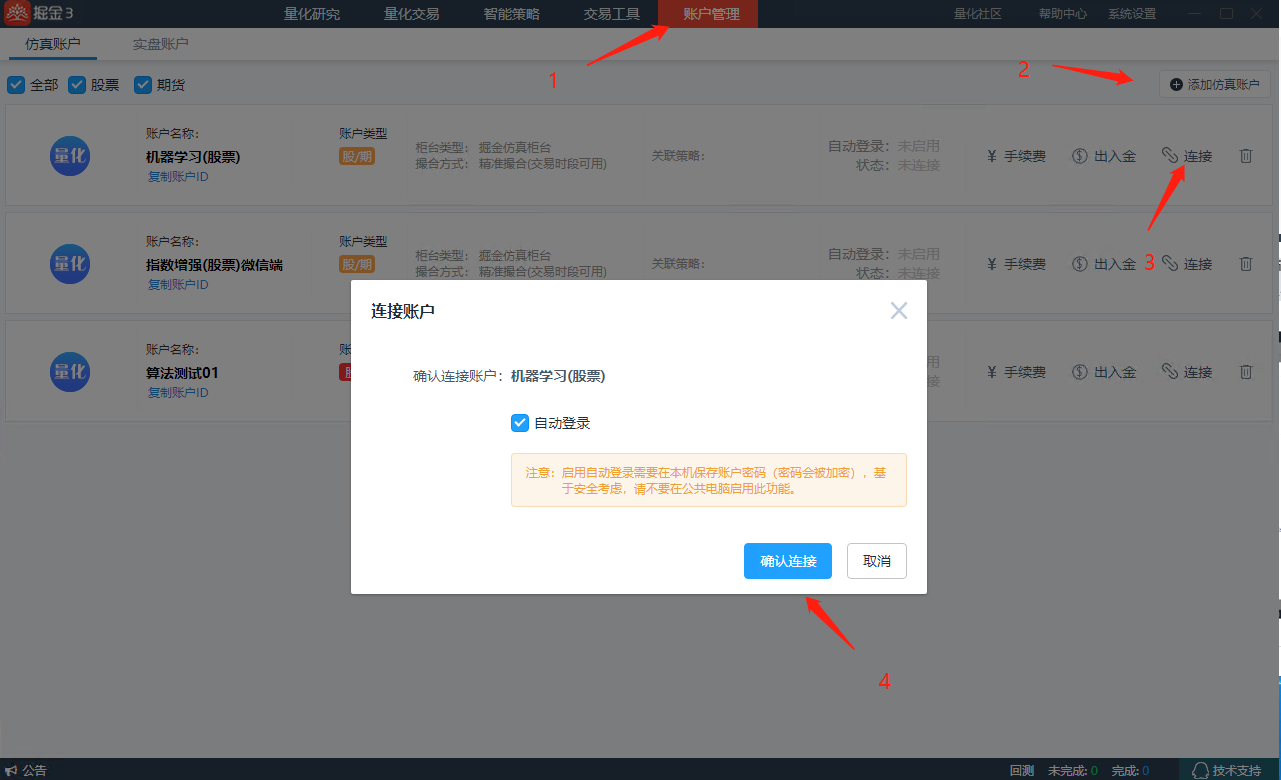Click 完成 count in status bar
This screenshot has height=780, width=1281.
pyautogui.click(x=1130, y=770)
